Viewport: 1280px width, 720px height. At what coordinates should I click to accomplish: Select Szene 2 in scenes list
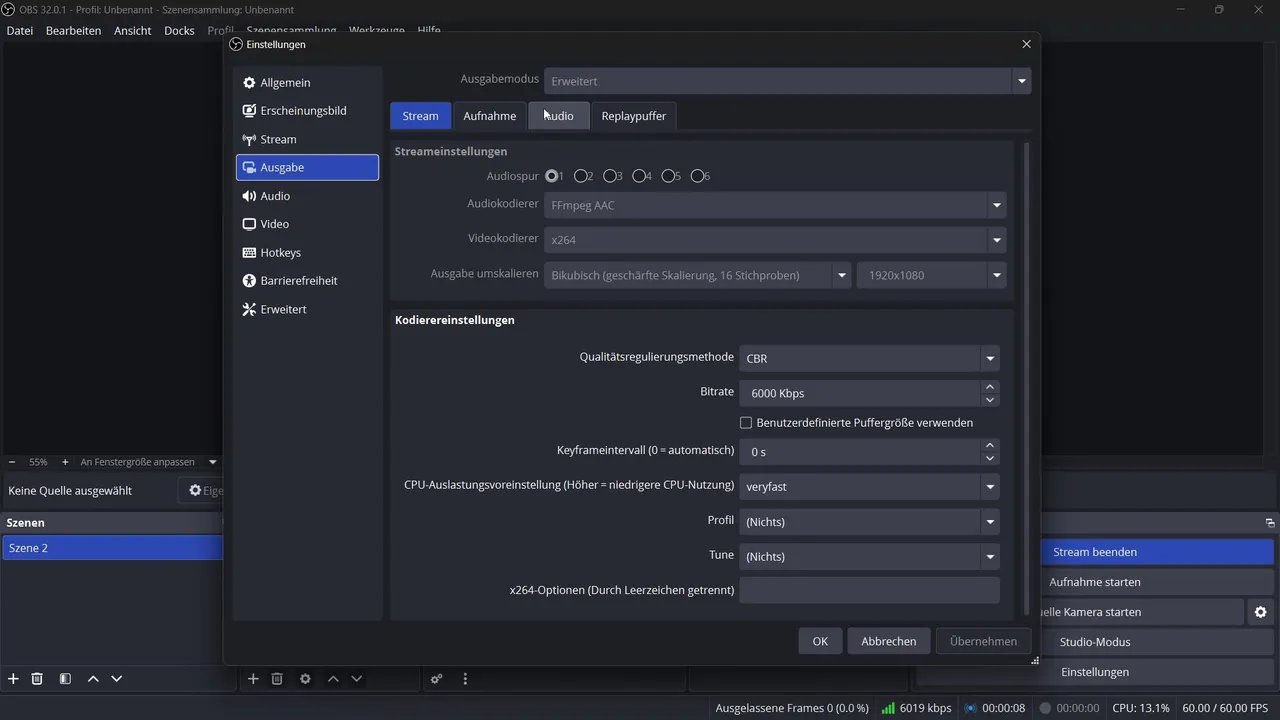[112, 548]
